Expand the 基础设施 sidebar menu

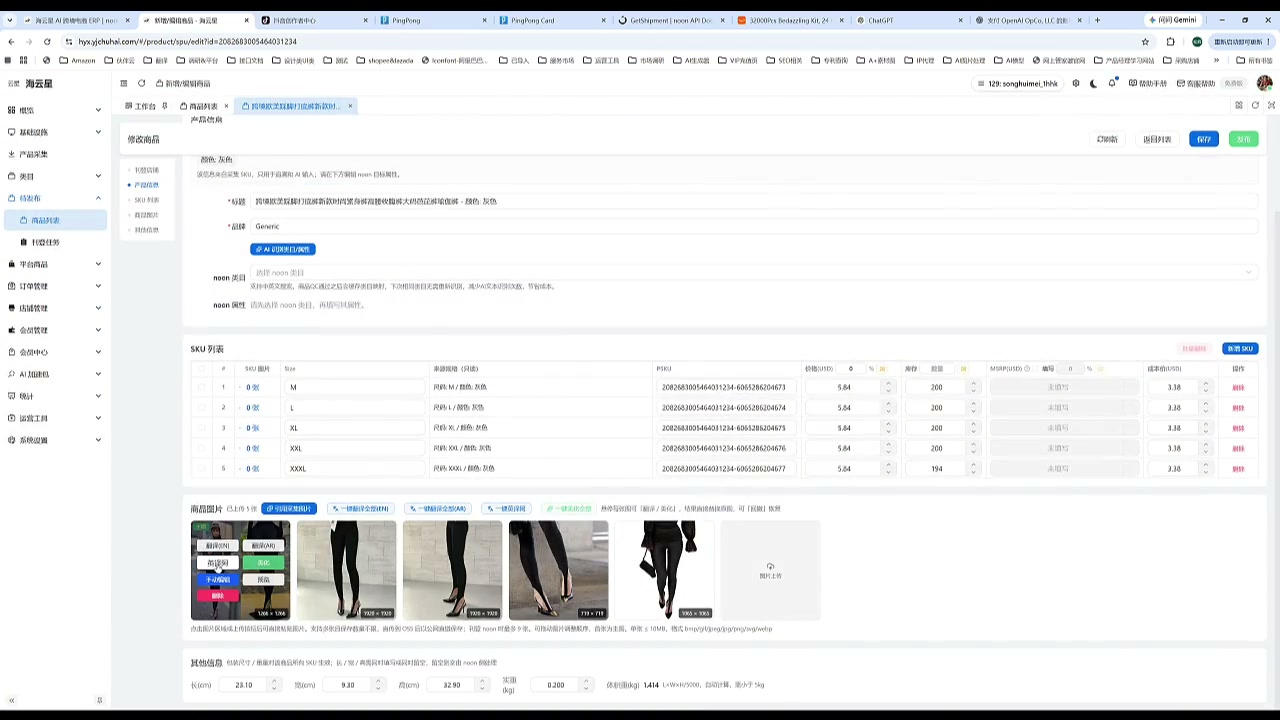pos(55,132)
